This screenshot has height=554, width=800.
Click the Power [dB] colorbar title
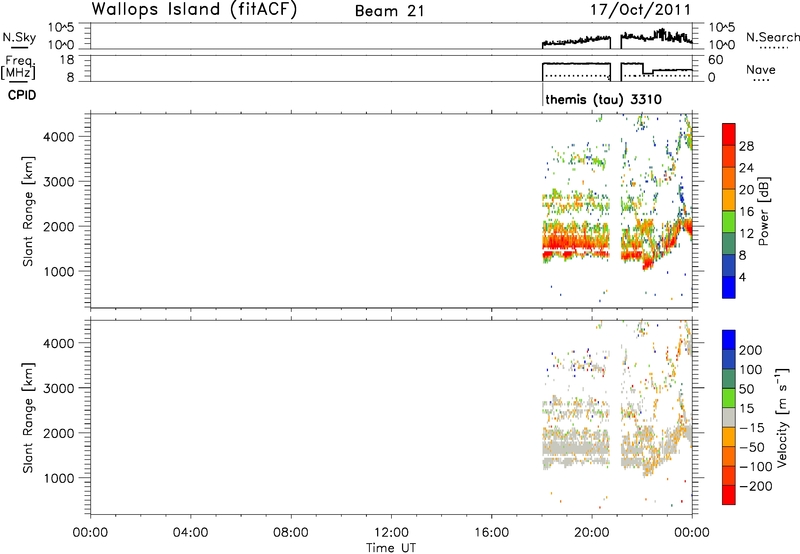coord(763,211)
